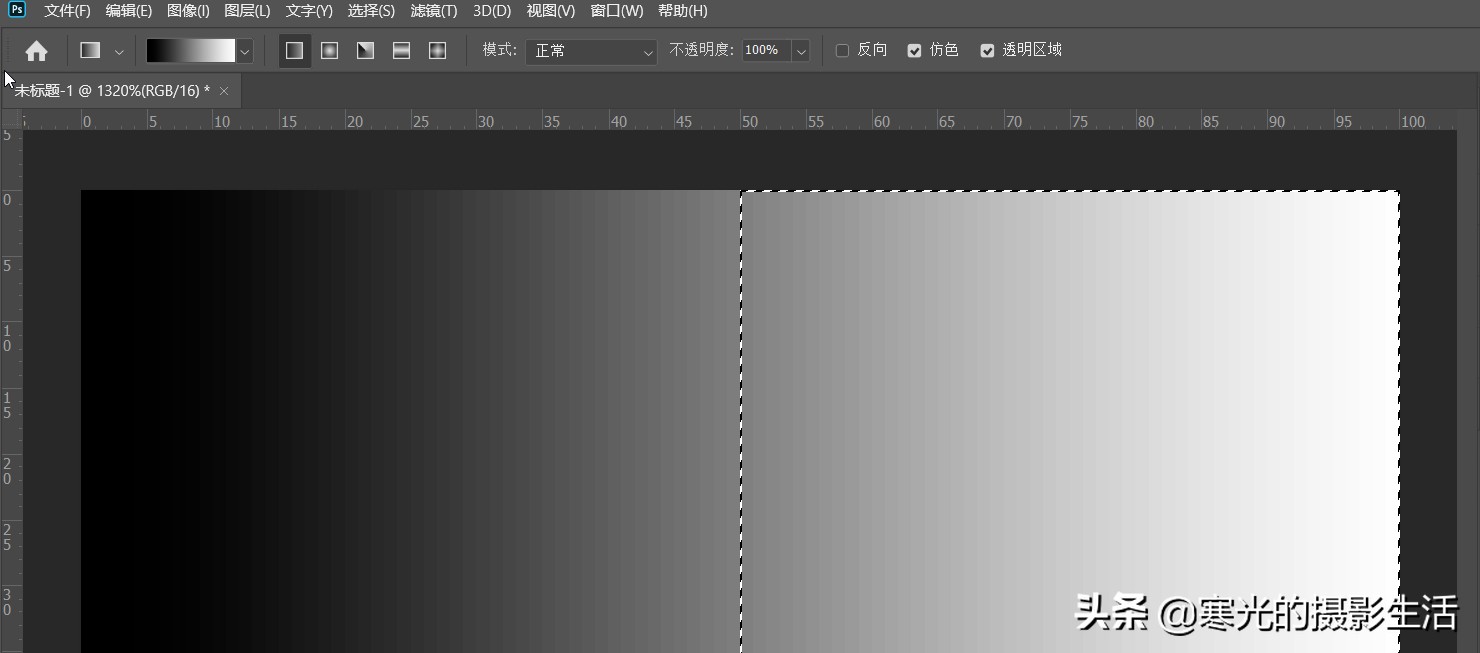Open the 模式 blend mode dropdown

tap(591, 50)
